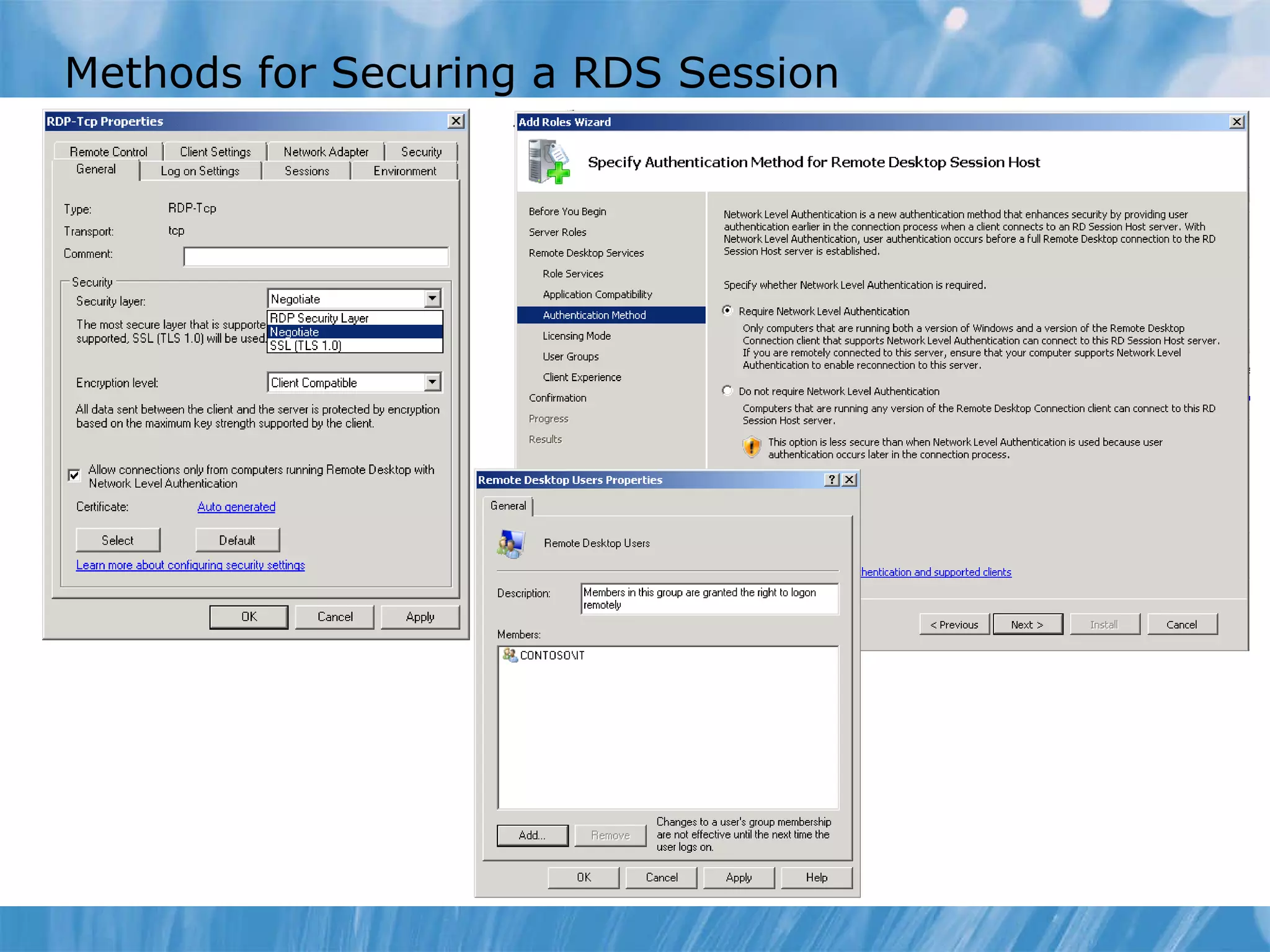Open the Log on Settings tab
Image resolution: width=1270 pixels, height=952 pixels.
[200, 171]
